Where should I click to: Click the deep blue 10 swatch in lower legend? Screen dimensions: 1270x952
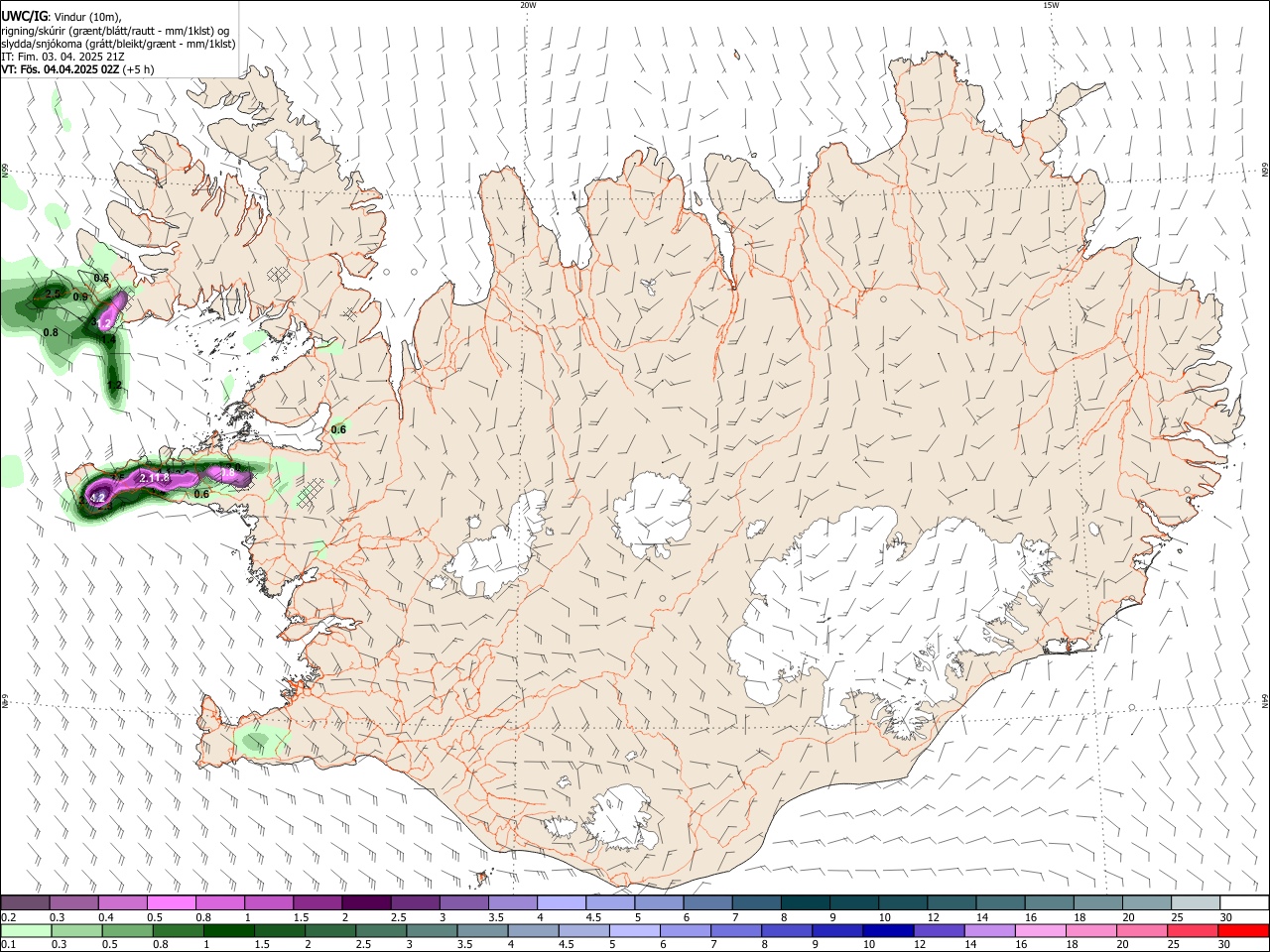tap(889, 931)
